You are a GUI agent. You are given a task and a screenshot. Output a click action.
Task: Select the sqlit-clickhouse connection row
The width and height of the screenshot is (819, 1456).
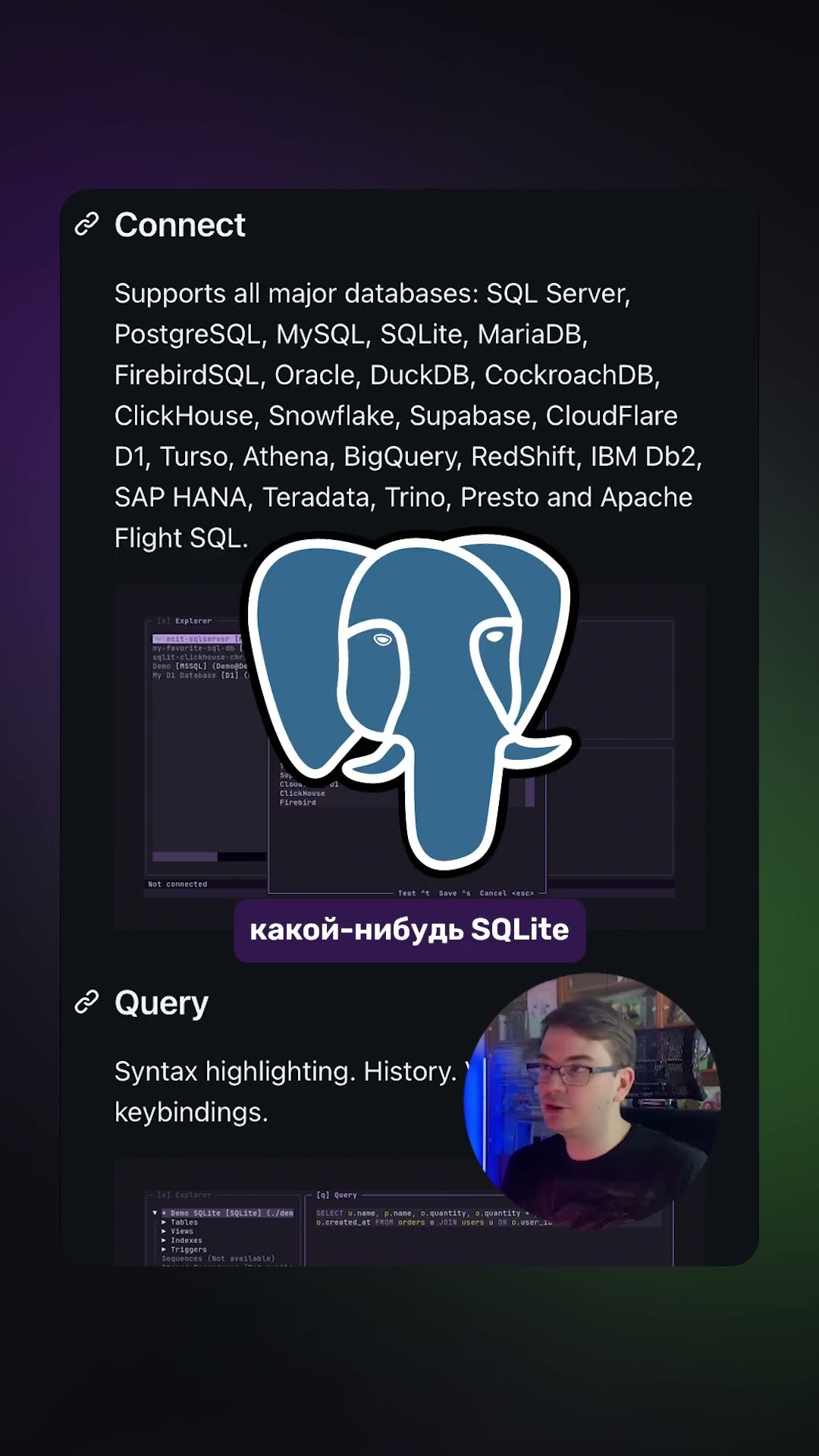tap(198, 657)
